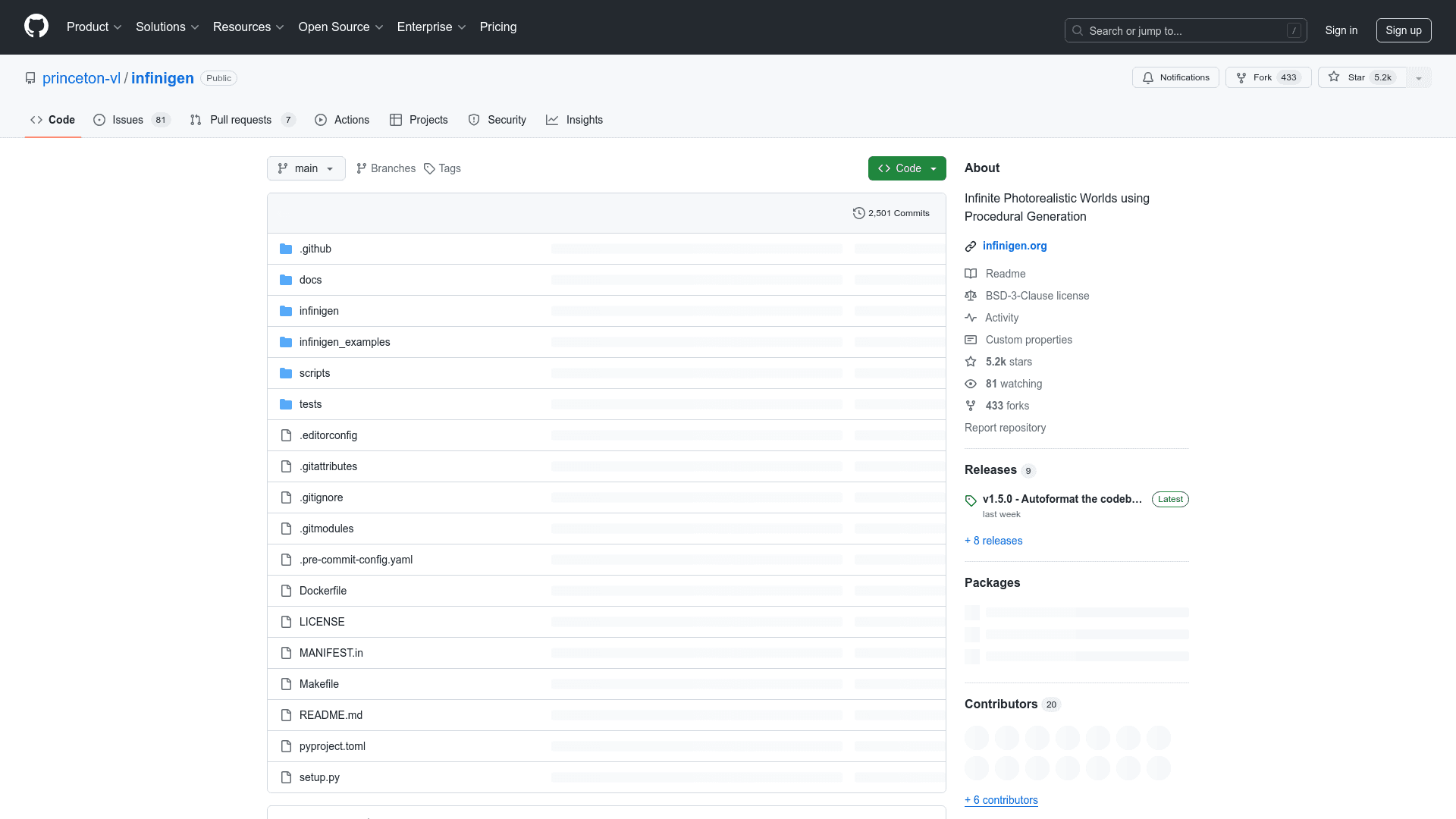Star the repository
1456x819 pixels.
tap(1362, 77)
